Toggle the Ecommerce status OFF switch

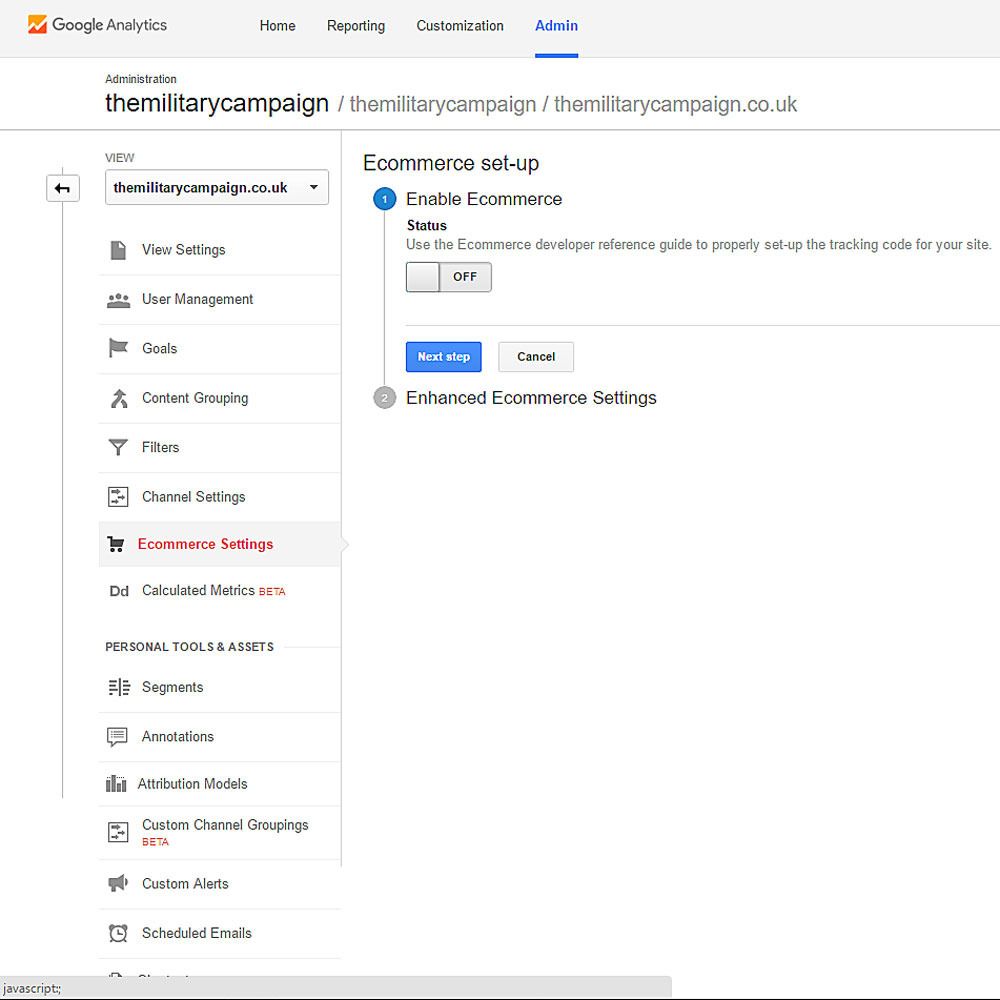point(448,277)
